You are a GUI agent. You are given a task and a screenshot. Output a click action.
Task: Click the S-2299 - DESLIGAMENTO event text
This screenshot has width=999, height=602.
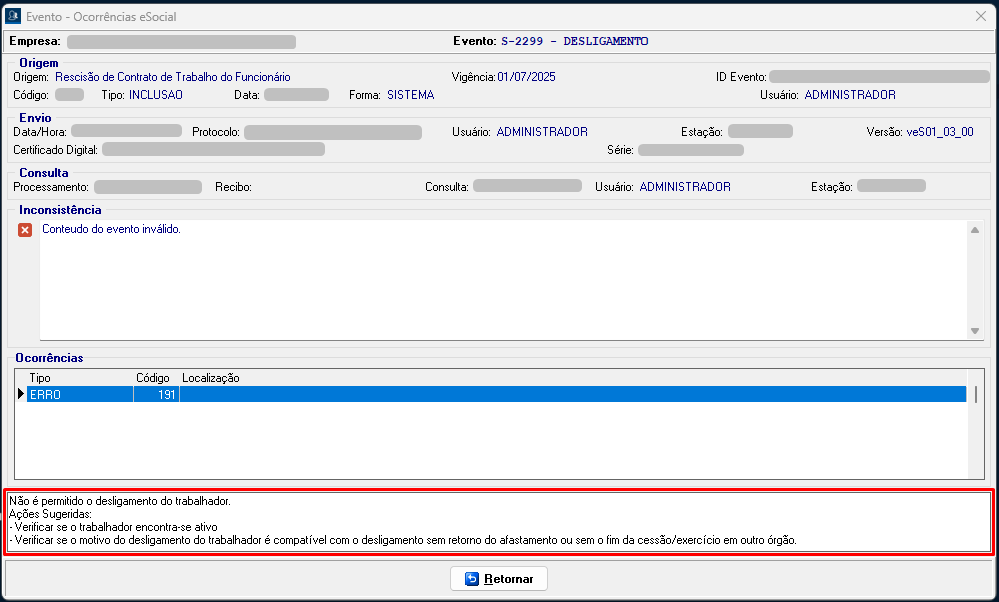[x=574, y=41]
